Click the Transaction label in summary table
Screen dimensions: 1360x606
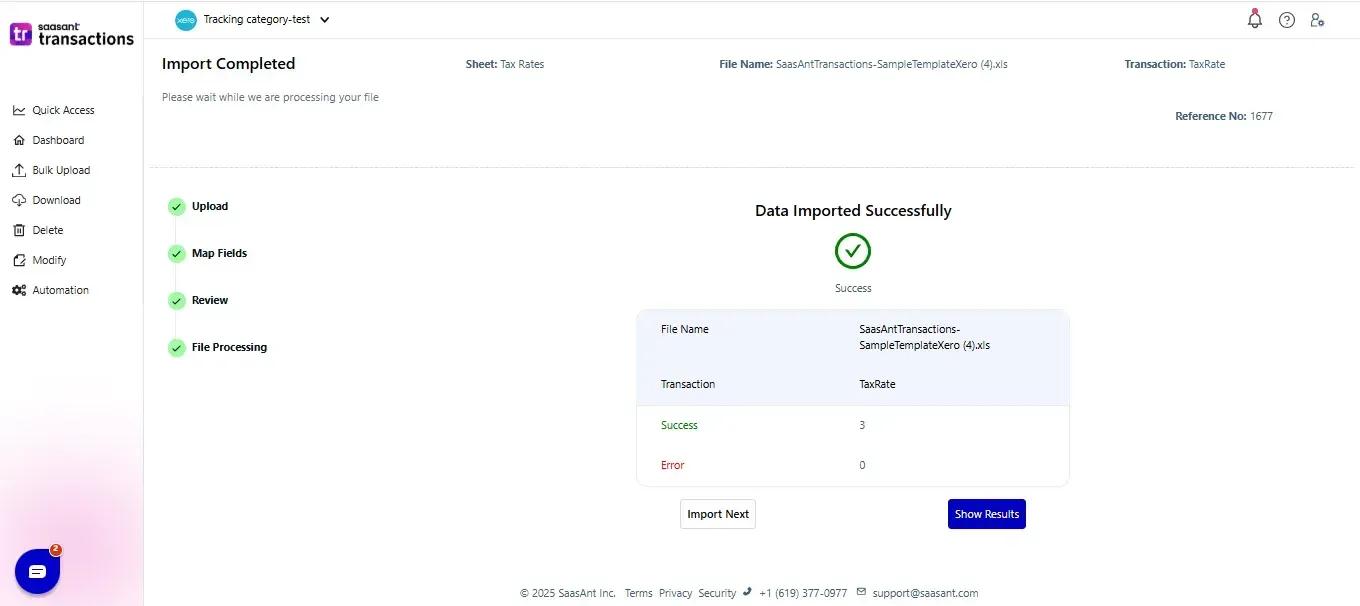688,384
